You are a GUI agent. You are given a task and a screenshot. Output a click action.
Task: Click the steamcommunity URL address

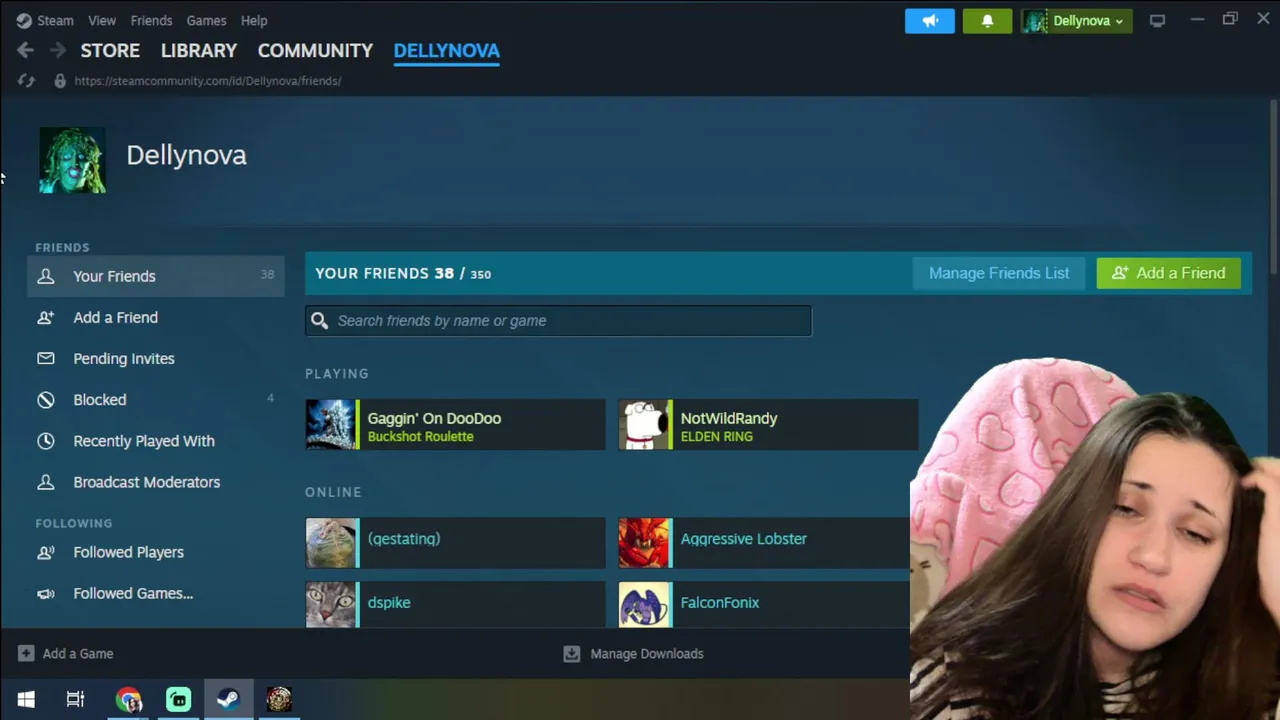(x=208, y=81)
